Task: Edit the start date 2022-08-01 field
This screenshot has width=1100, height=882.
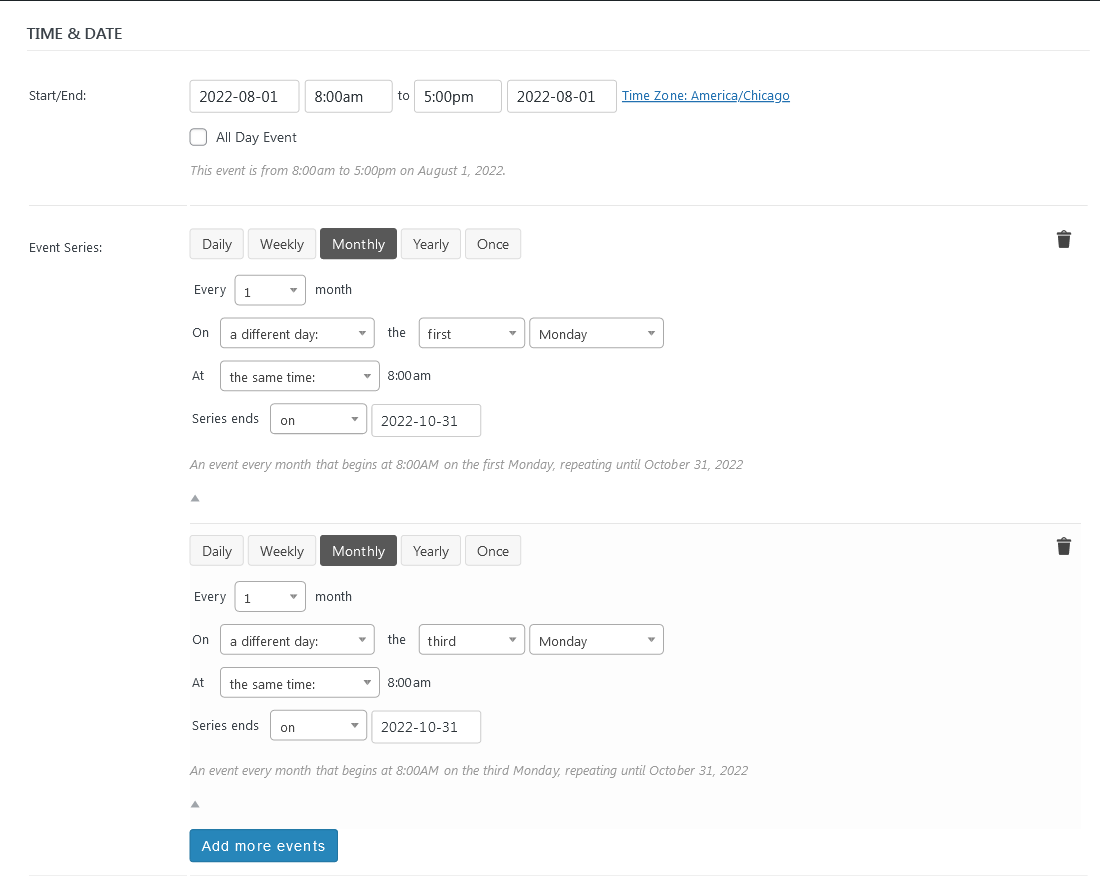Action: tap(244, 97)
